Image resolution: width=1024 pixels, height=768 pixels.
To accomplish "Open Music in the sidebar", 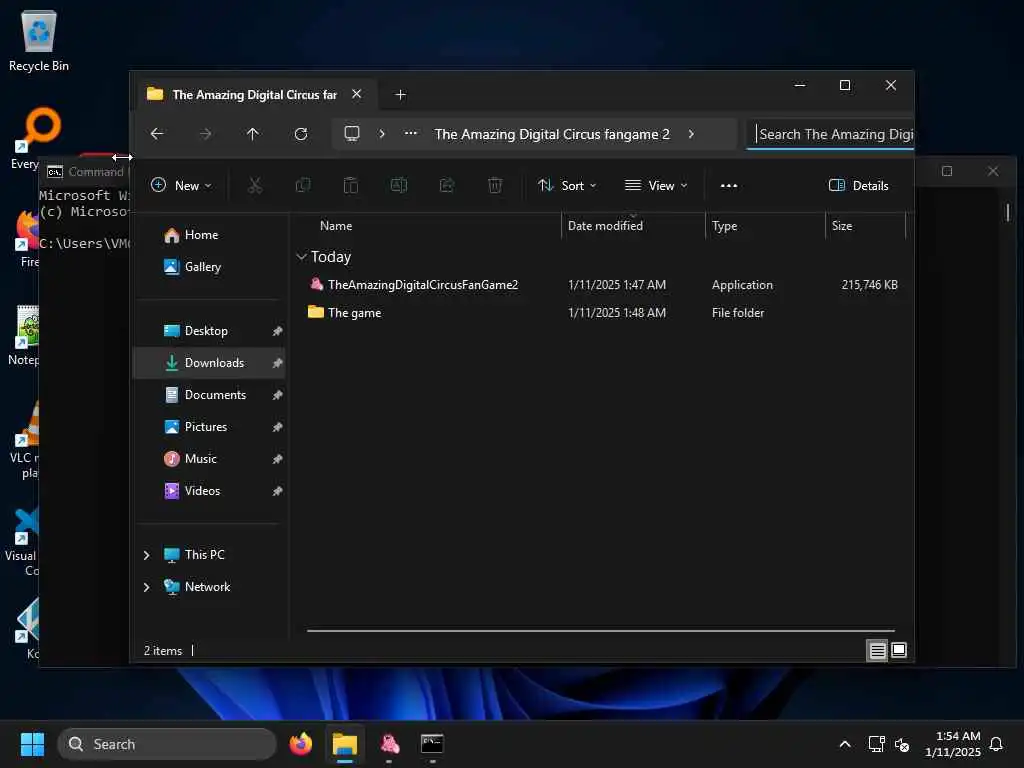I will point(200,458).
